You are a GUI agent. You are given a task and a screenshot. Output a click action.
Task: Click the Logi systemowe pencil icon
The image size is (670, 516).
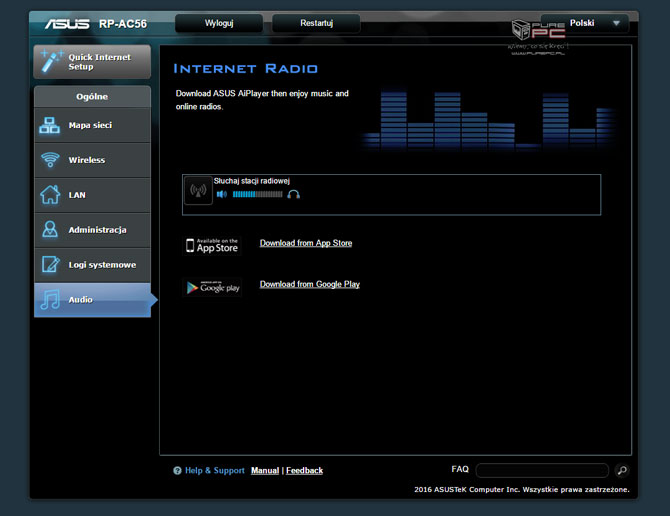[x=50, y=265]
